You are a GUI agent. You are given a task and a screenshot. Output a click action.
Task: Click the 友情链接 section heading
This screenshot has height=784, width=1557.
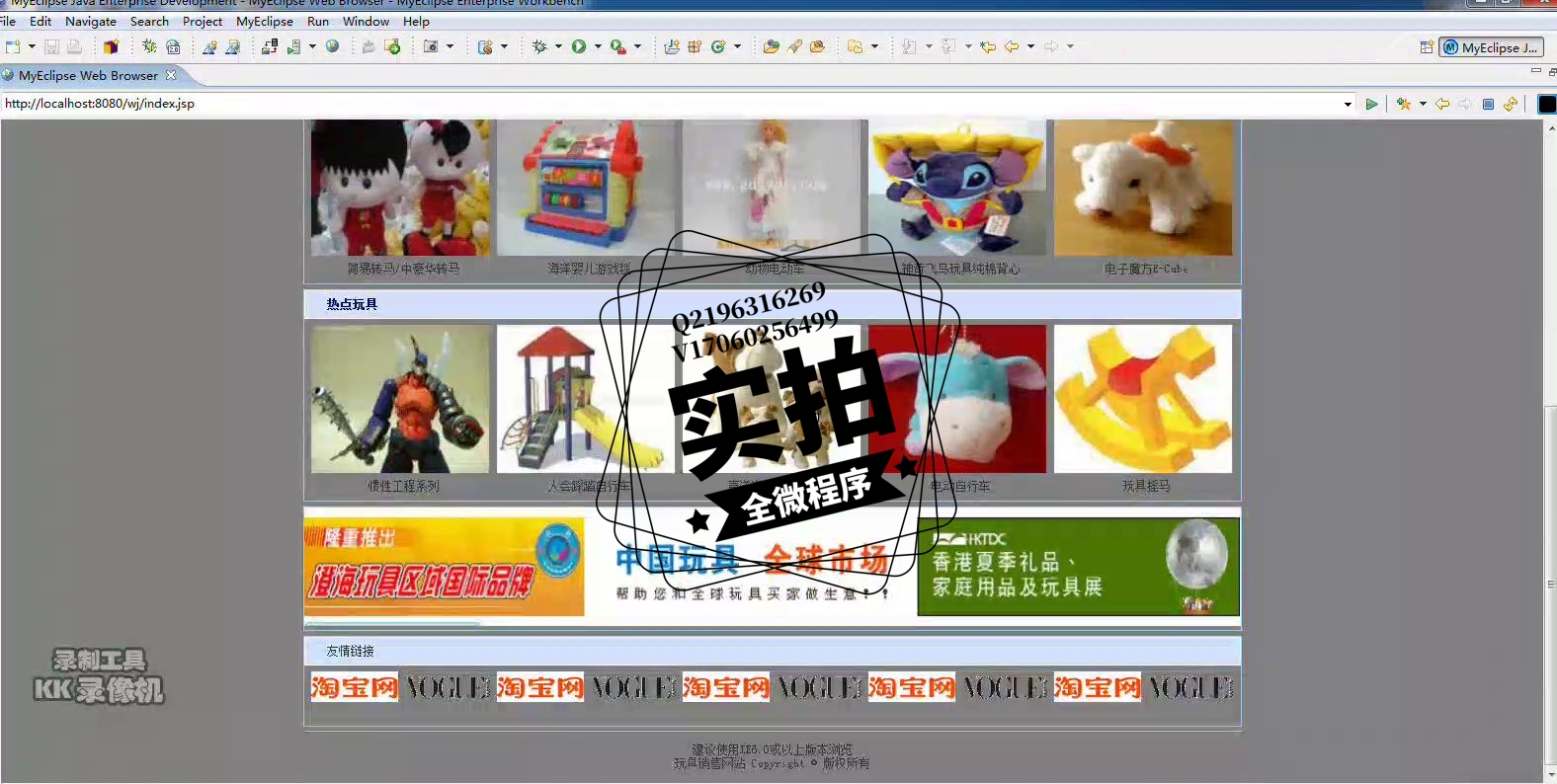pos(350,651)
